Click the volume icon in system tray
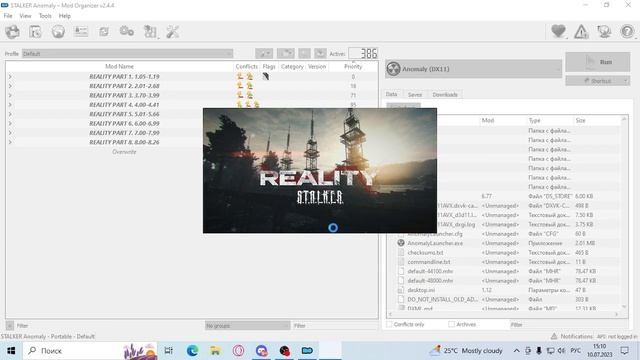 click(x=561, y=351)
